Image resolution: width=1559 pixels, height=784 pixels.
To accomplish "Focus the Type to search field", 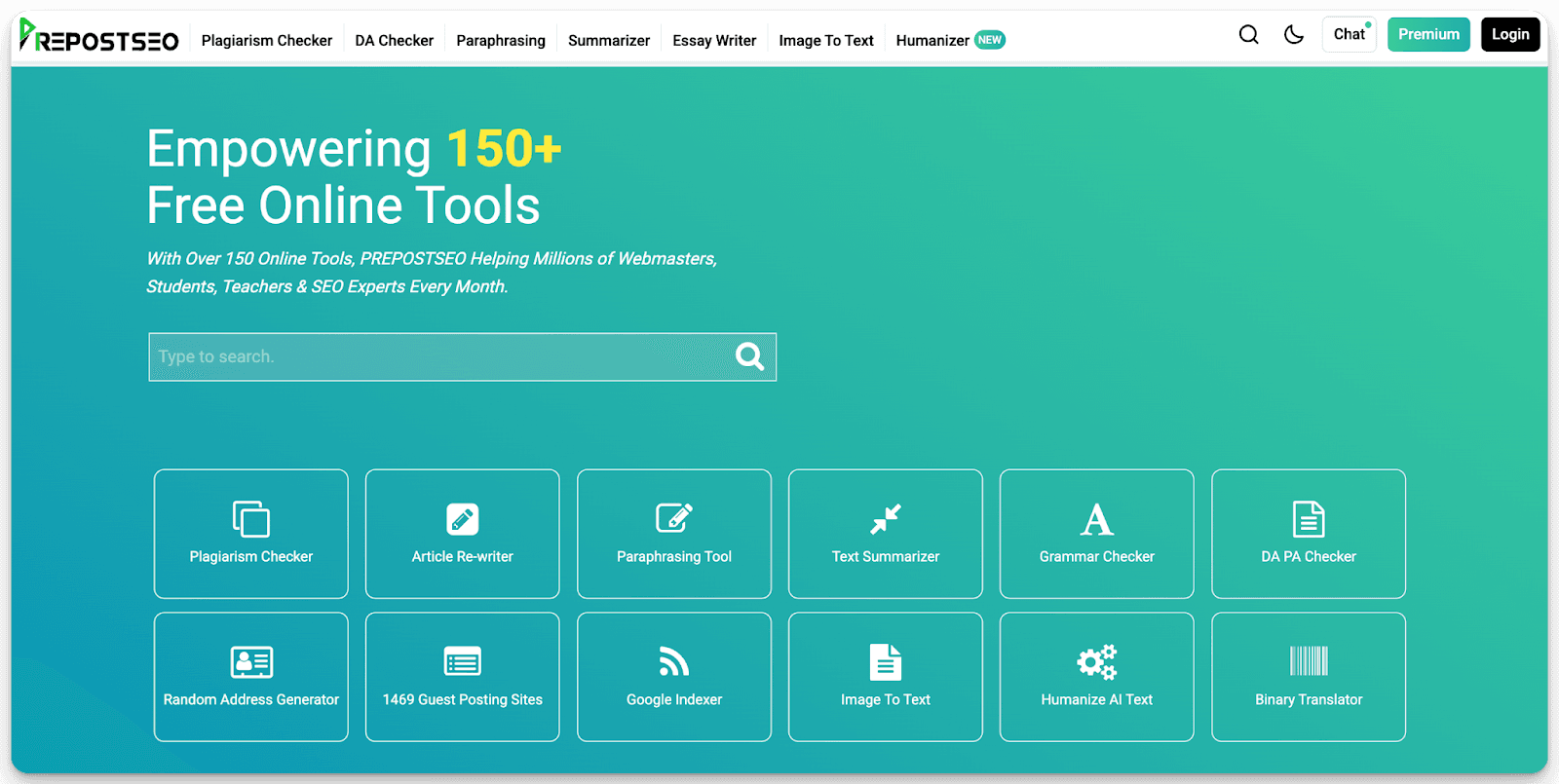I will click(462, 356).
